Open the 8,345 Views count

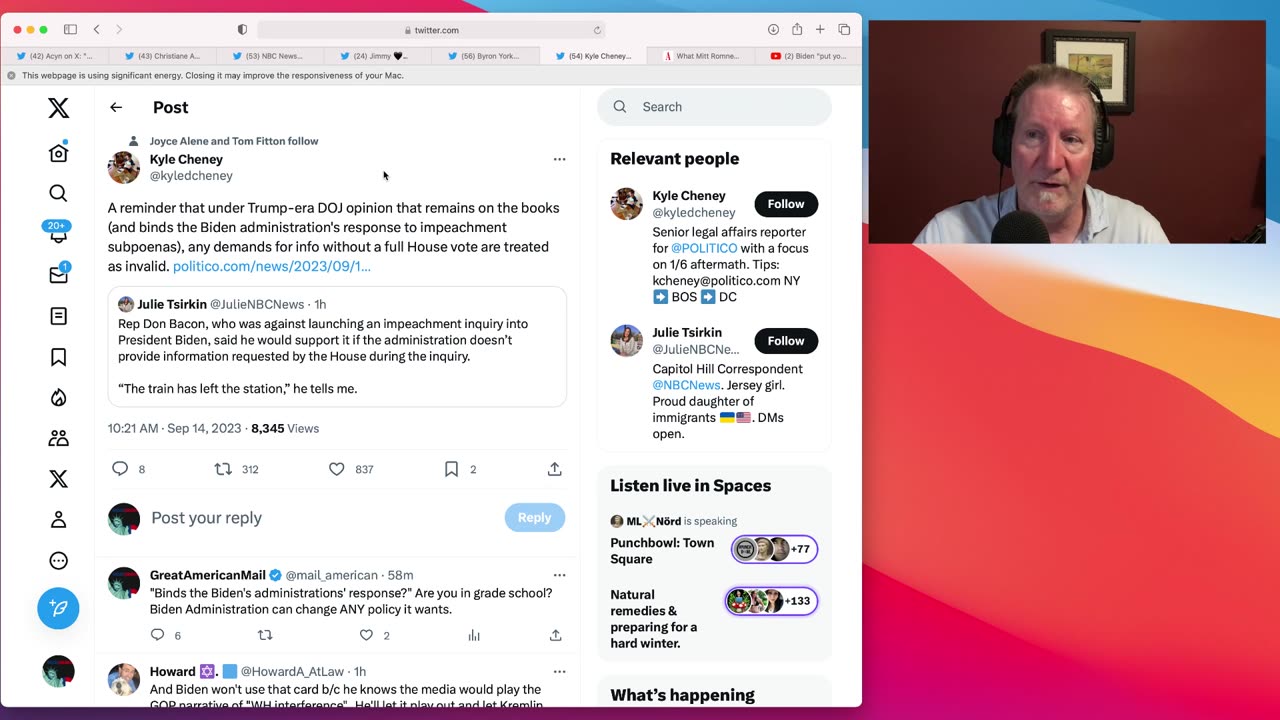[x=285, y=428]
